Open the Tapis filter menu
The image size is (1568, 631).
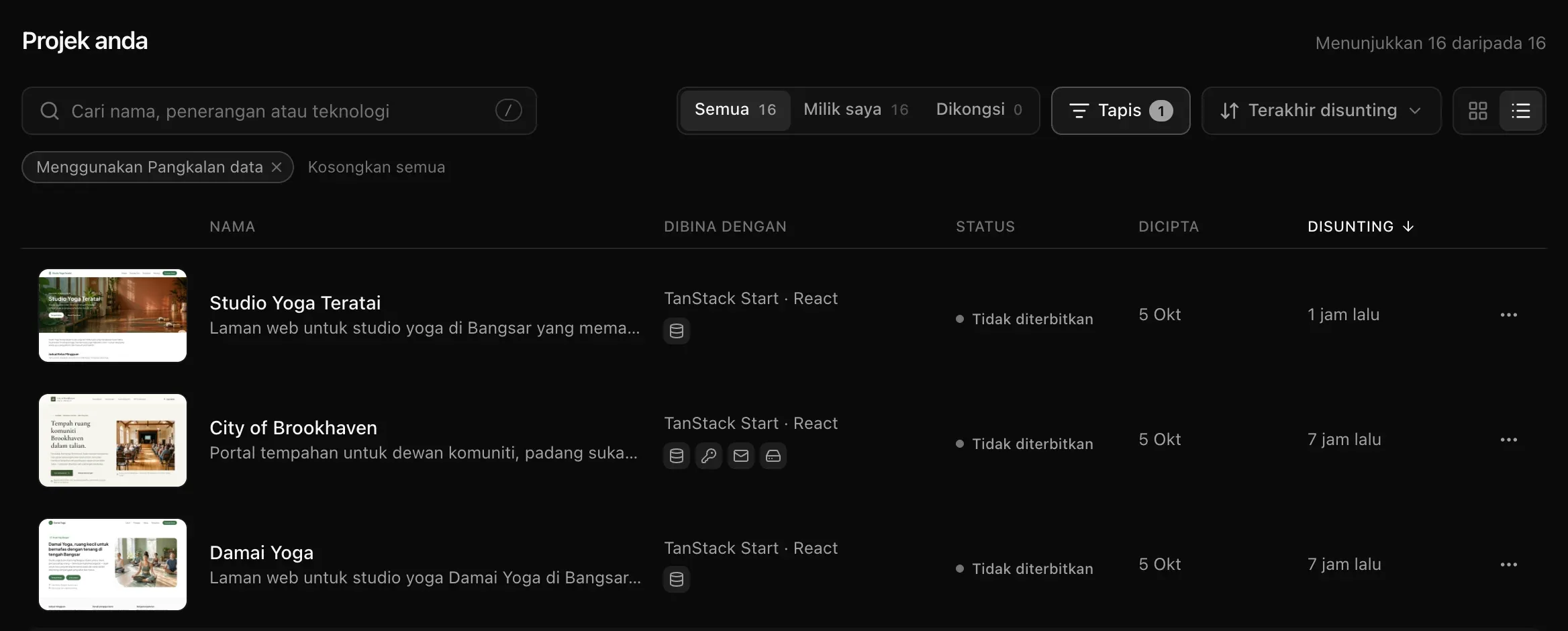point(1120,111)
